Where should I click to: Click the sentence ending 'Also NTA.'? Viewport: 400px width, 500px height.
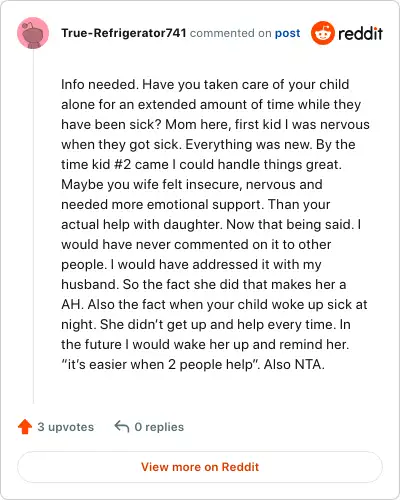294,364
